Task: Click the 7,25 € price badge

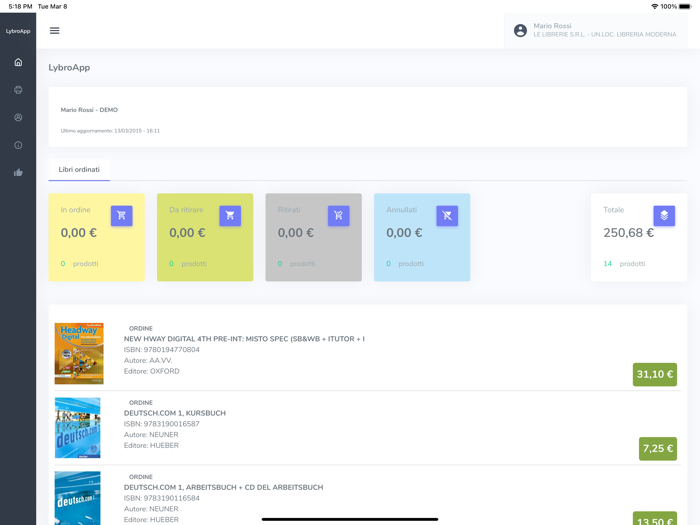Action: tap(658, 448)
